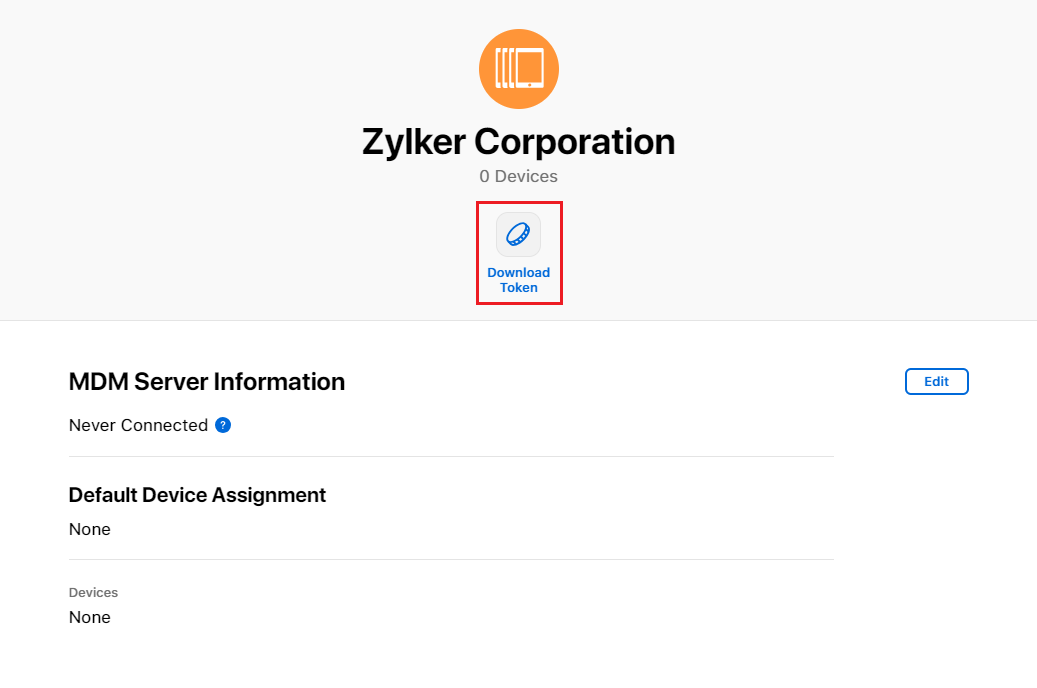The image size is (1037, 688).
Task: Expand the Devices section details
Action: (93, 592)
